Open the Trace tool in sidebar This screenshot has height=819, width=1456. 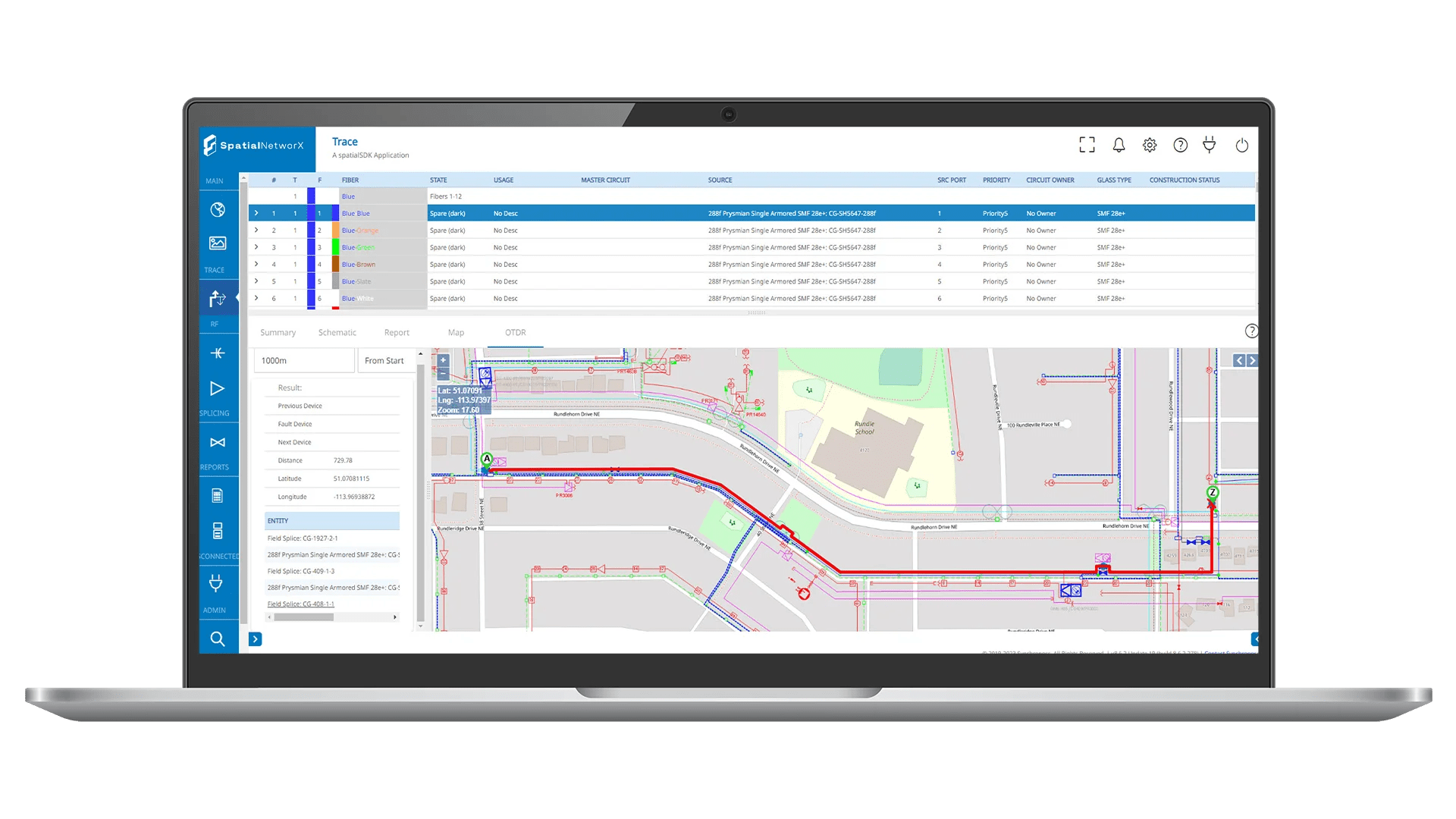click(x=218, y=299)
